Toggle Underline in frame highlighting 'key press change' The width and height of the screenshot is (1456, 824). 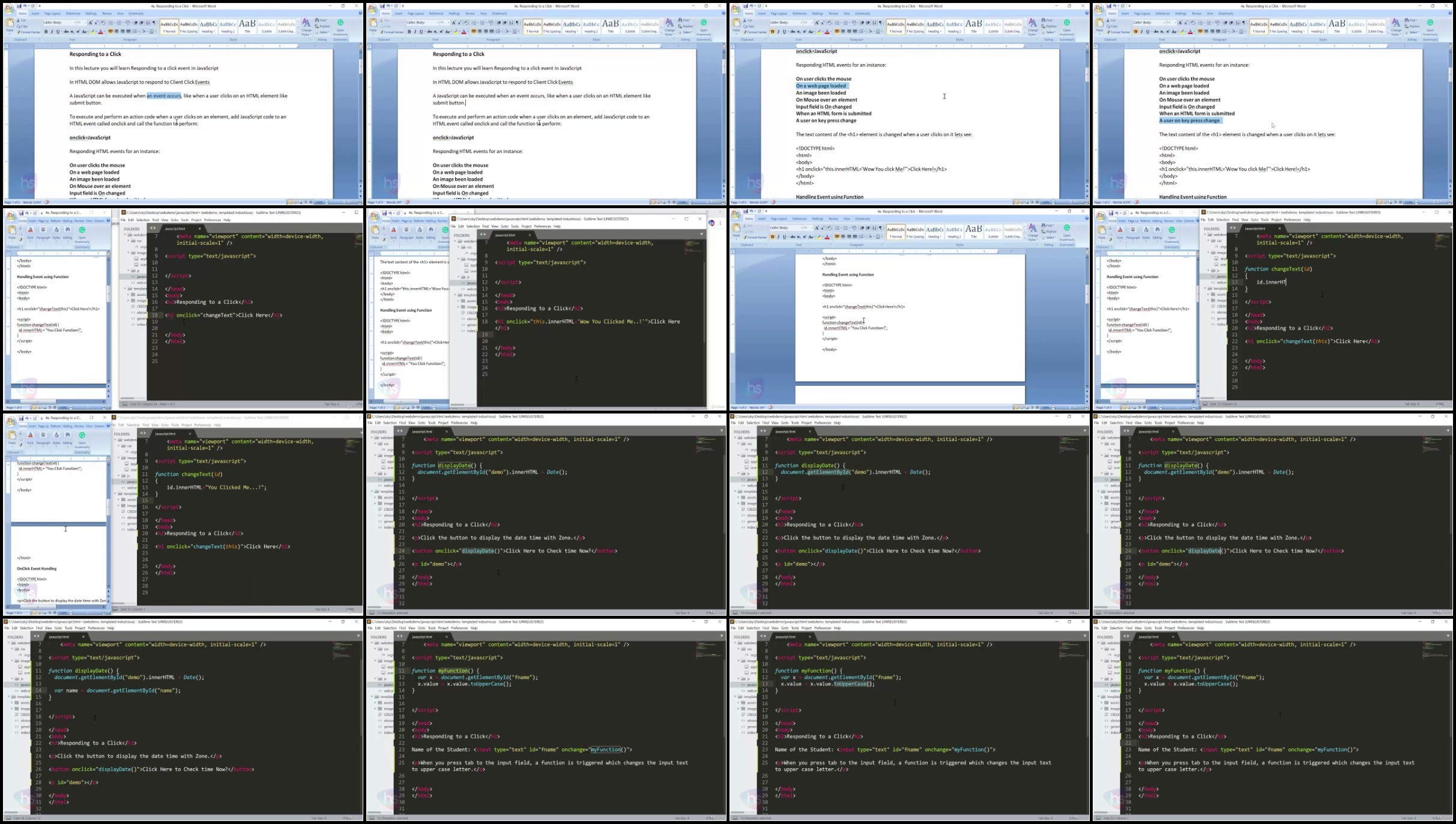[1147, 32]
